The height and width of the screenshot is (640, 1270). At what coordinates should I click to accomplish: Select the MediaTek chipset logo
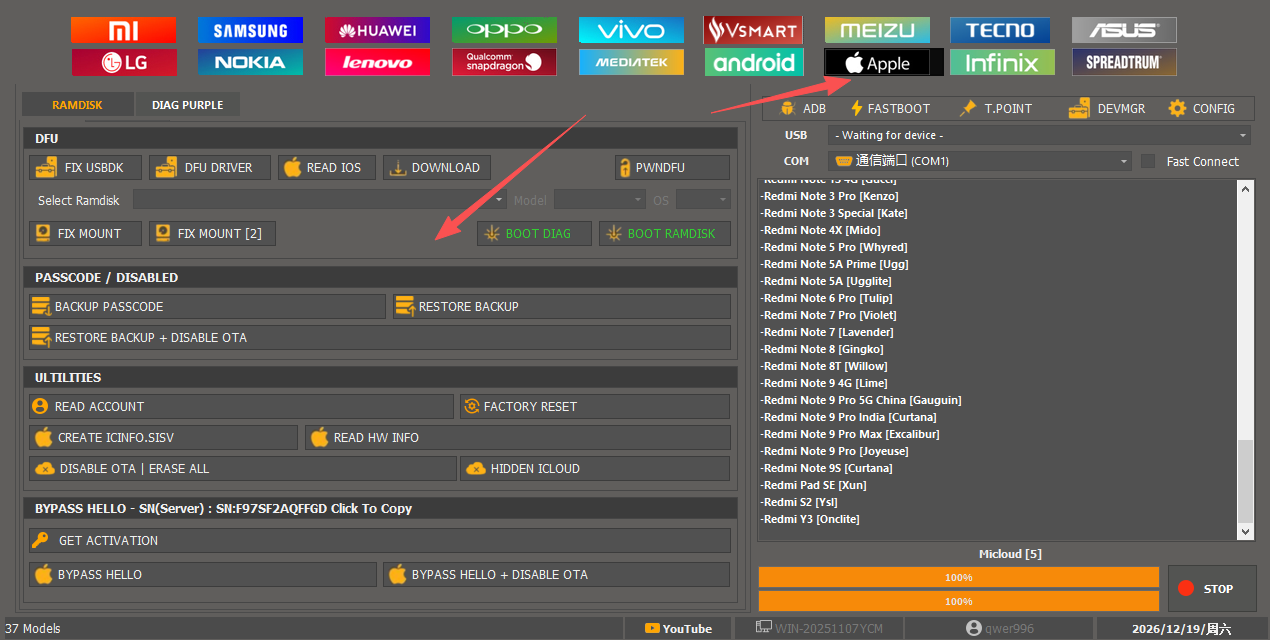tap(631, 63)
